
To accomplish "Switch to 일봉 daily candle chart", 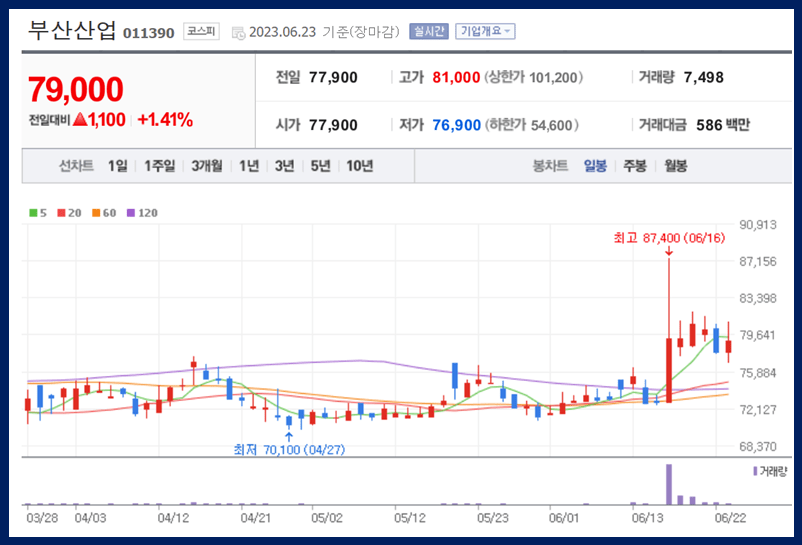I will pyautogui.click(x=595, y=166).
